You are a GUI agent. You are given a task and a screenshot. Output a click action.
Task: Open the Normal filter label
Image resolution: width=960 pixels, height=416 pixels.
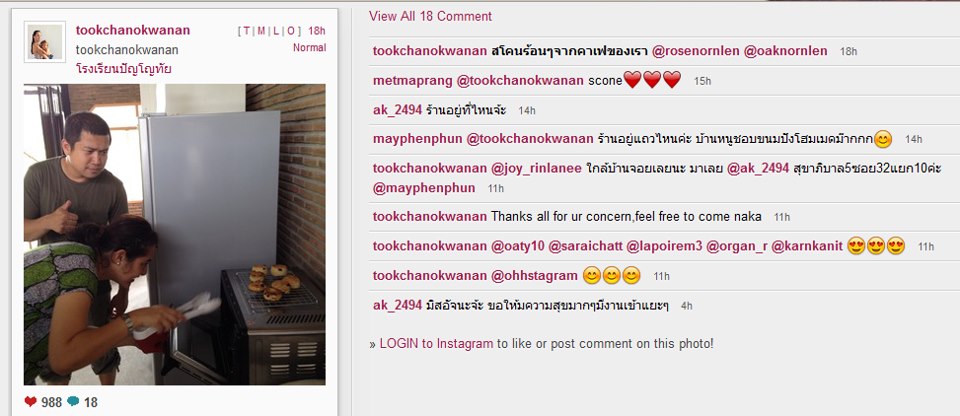coord(309,48)
